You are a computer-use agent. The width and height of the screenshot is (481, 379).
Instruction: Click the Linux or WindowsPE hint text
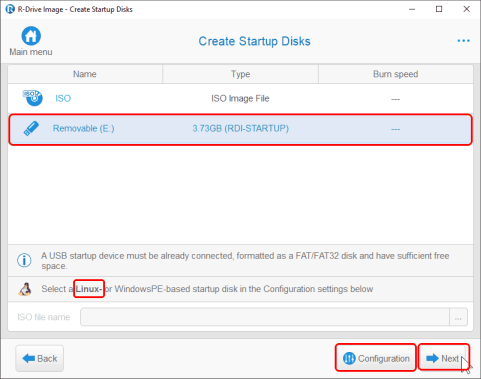[207, 289]
